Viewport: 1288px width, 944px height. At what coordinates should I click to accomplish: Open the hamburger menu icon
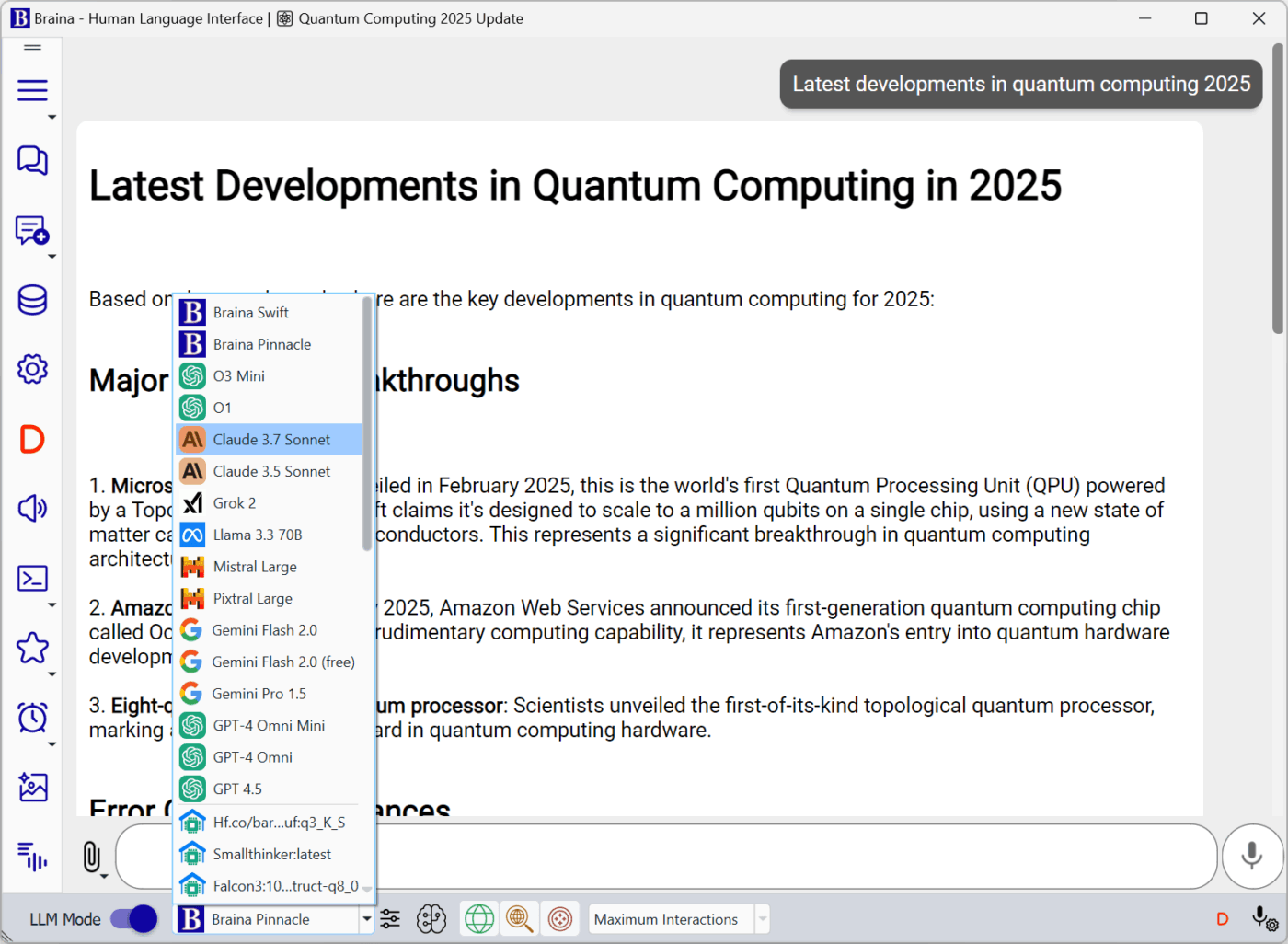[x=32, y=90]
